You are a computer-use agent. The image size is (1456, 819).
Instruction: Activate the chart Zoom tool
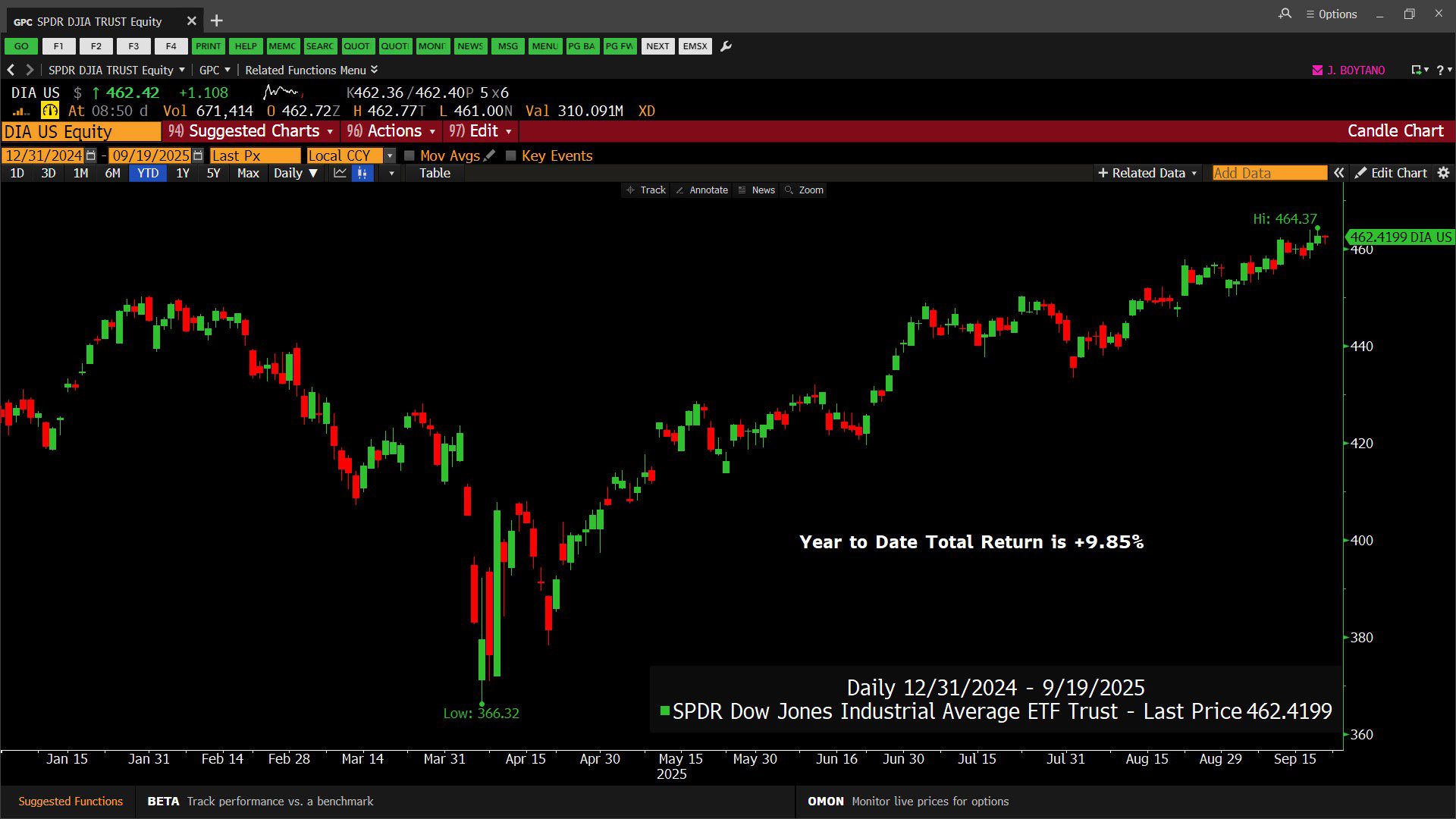[804, 190]
